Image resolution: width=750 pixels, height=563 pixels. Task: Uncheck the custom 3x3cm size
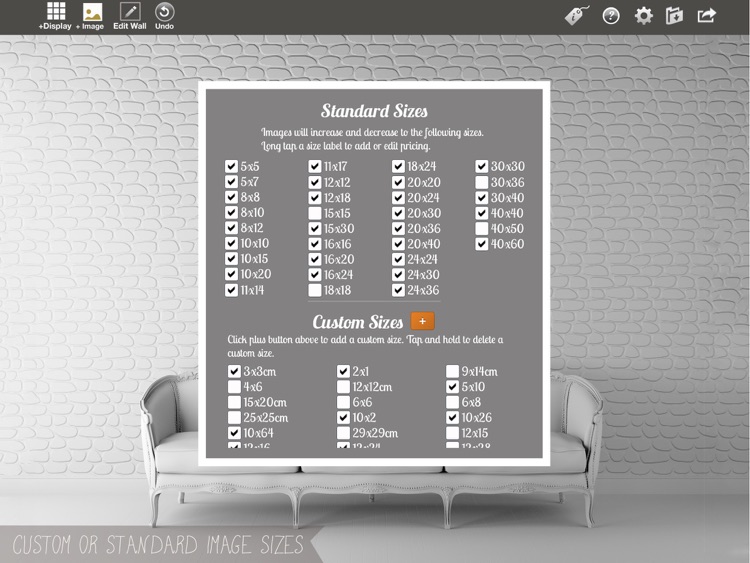pos(234,371)
